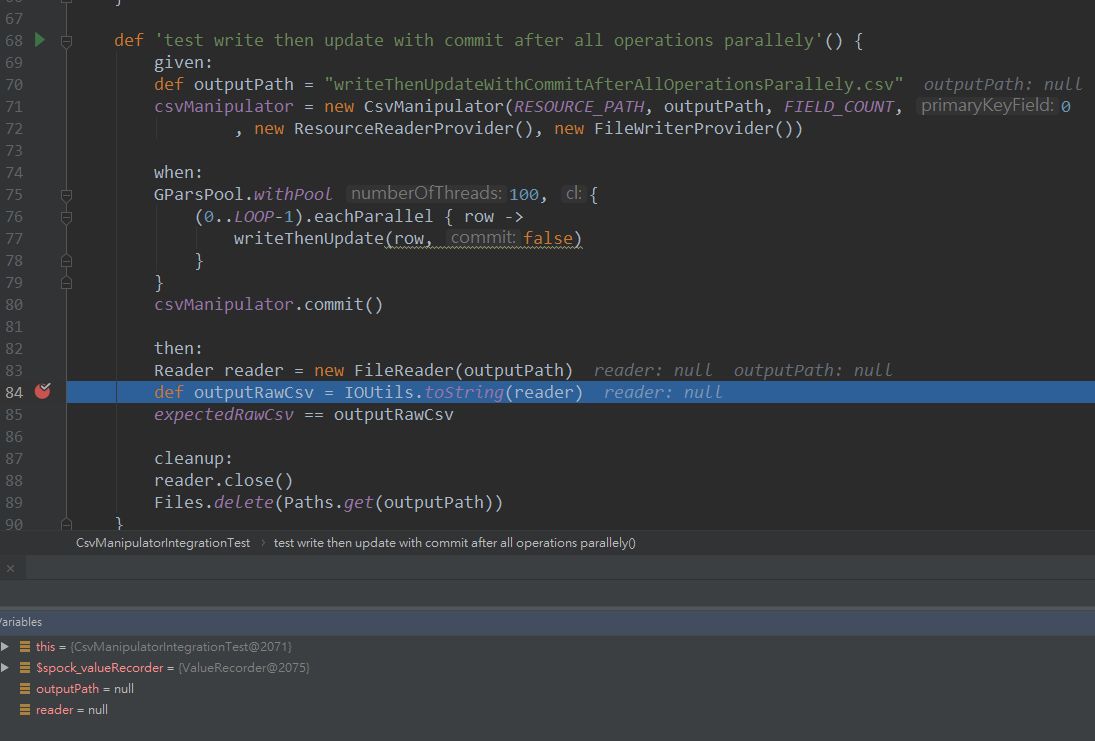Click the field icon beside reader variable

click(x=25, y=710)
